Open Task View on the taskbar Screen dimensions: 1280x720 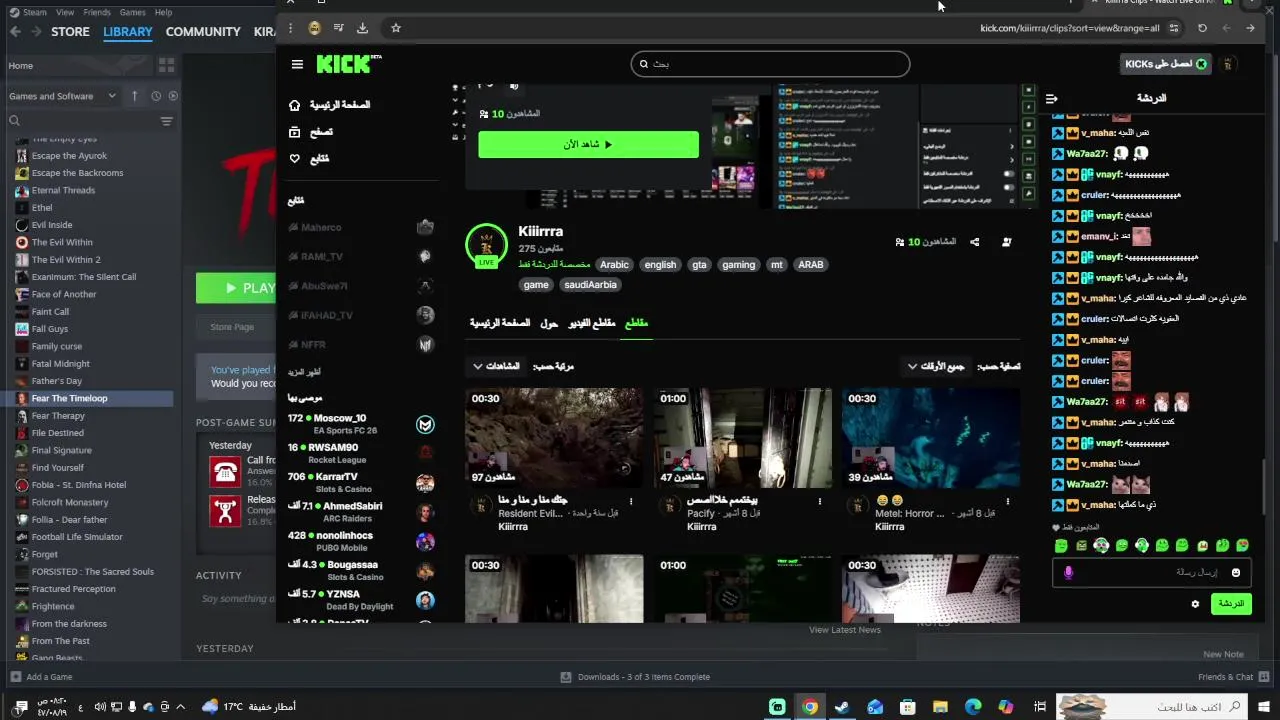[x=1040, y=707]
